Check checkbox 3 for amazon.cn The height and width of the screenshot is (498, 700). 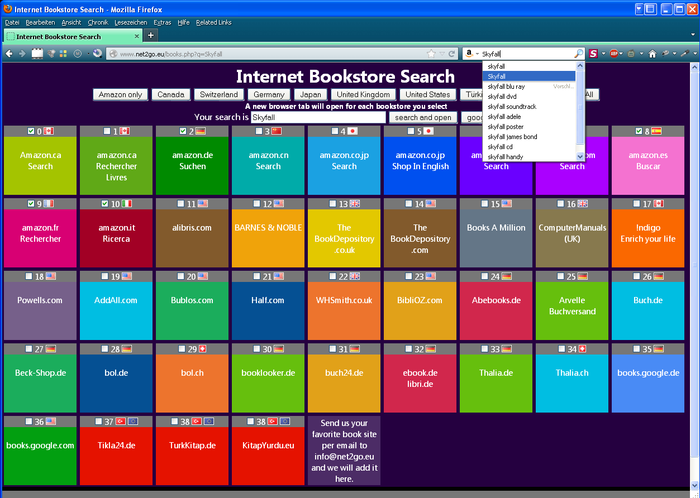click(x=259, y=131)
